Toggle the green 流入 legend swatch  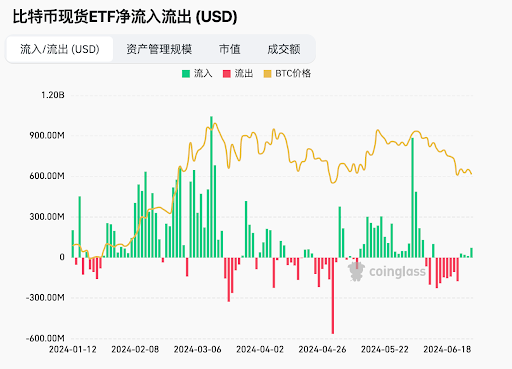186,74
